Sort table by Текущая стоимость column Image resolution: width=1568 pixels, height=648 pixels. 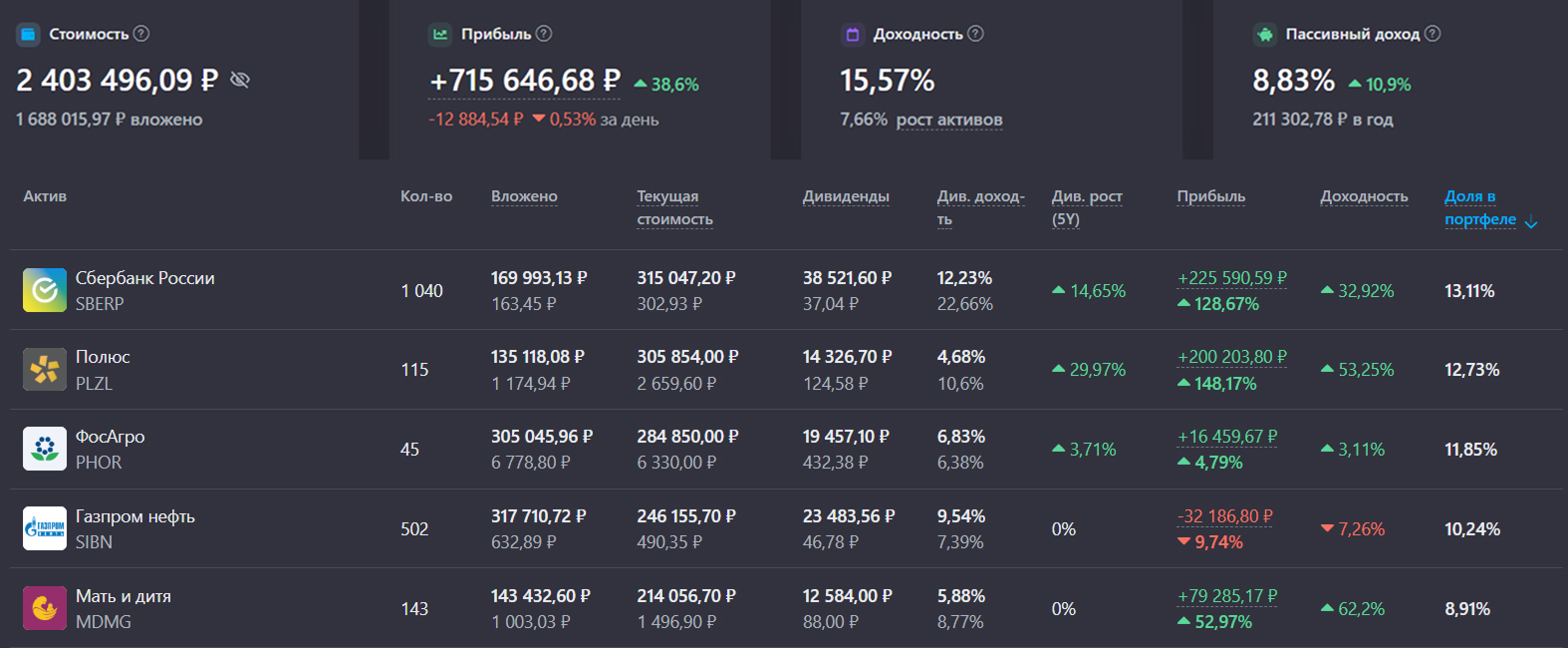pyautogui.click(x=674, y=207)
